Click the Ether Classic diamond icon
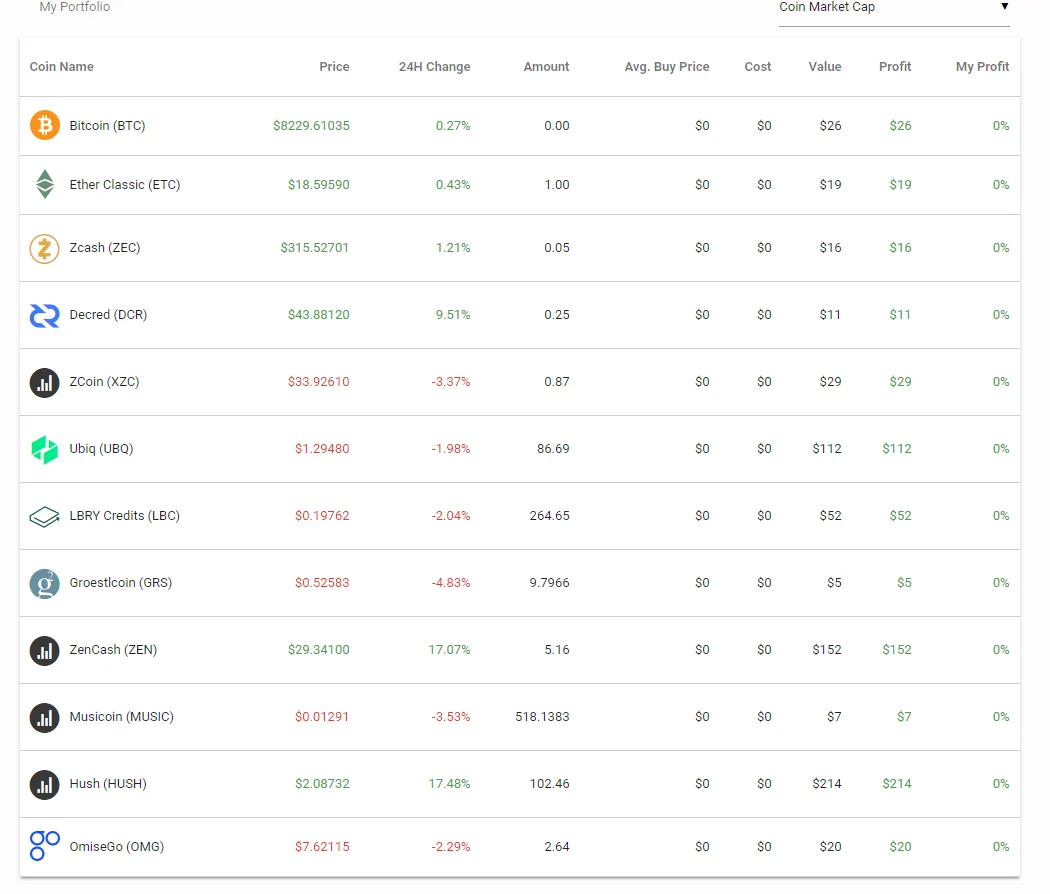 click(44, 184)
